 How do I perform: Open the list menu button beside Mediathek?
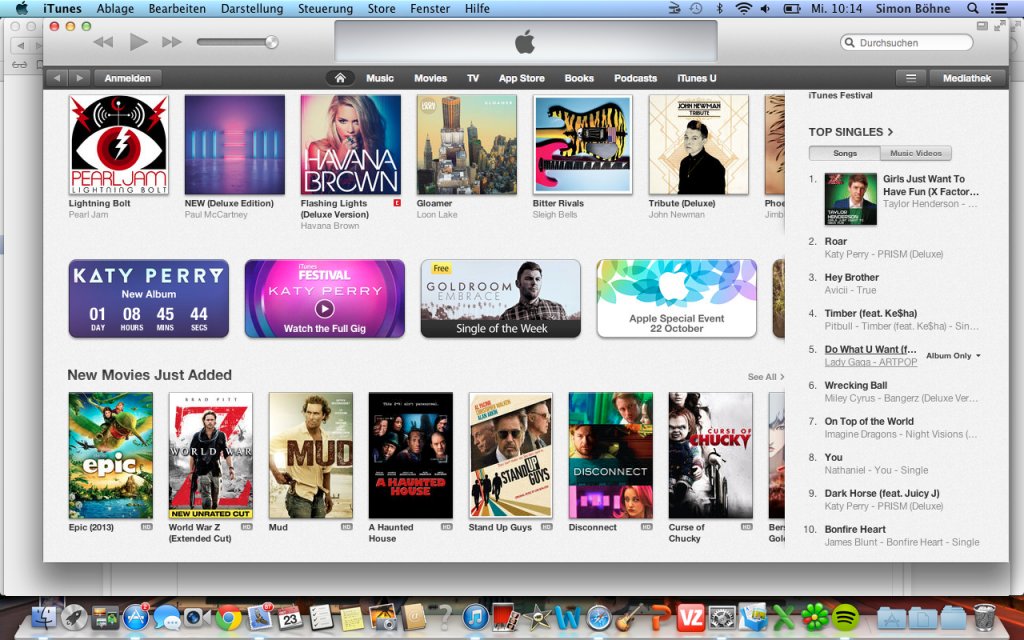tap(910, 78)
